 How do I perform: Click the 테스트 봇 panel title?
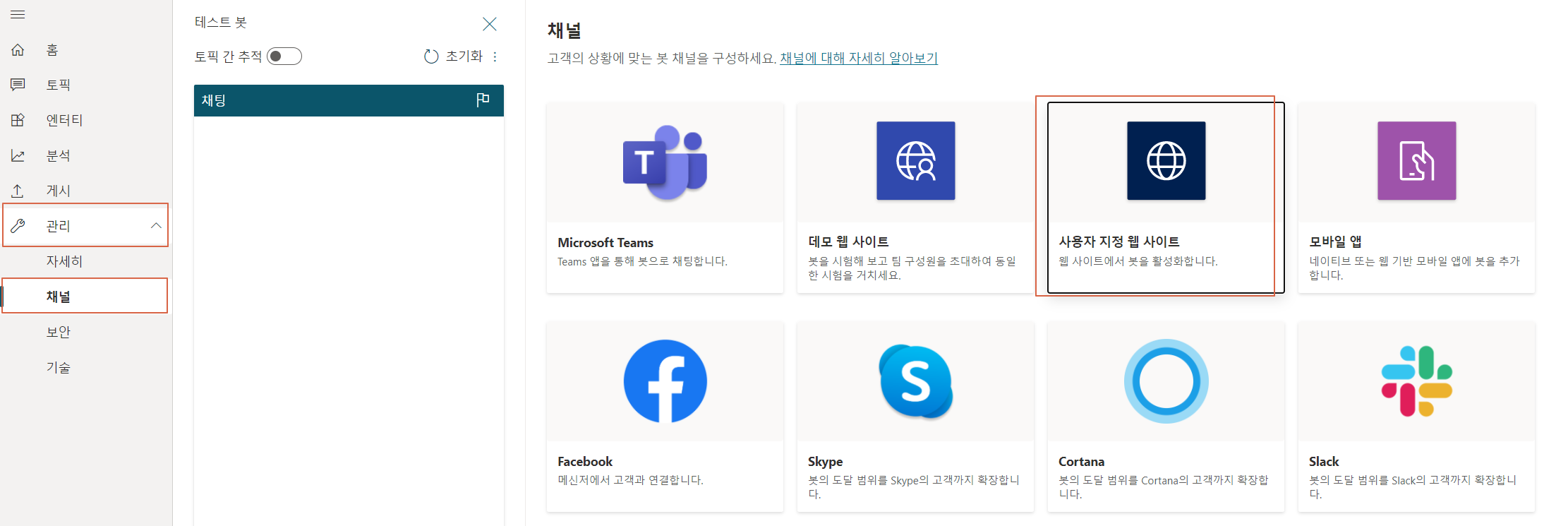221,23
